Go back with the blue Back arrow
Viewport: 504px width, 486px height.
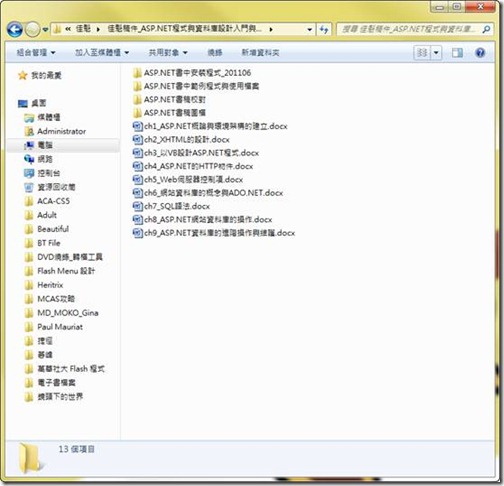[15, 29]
